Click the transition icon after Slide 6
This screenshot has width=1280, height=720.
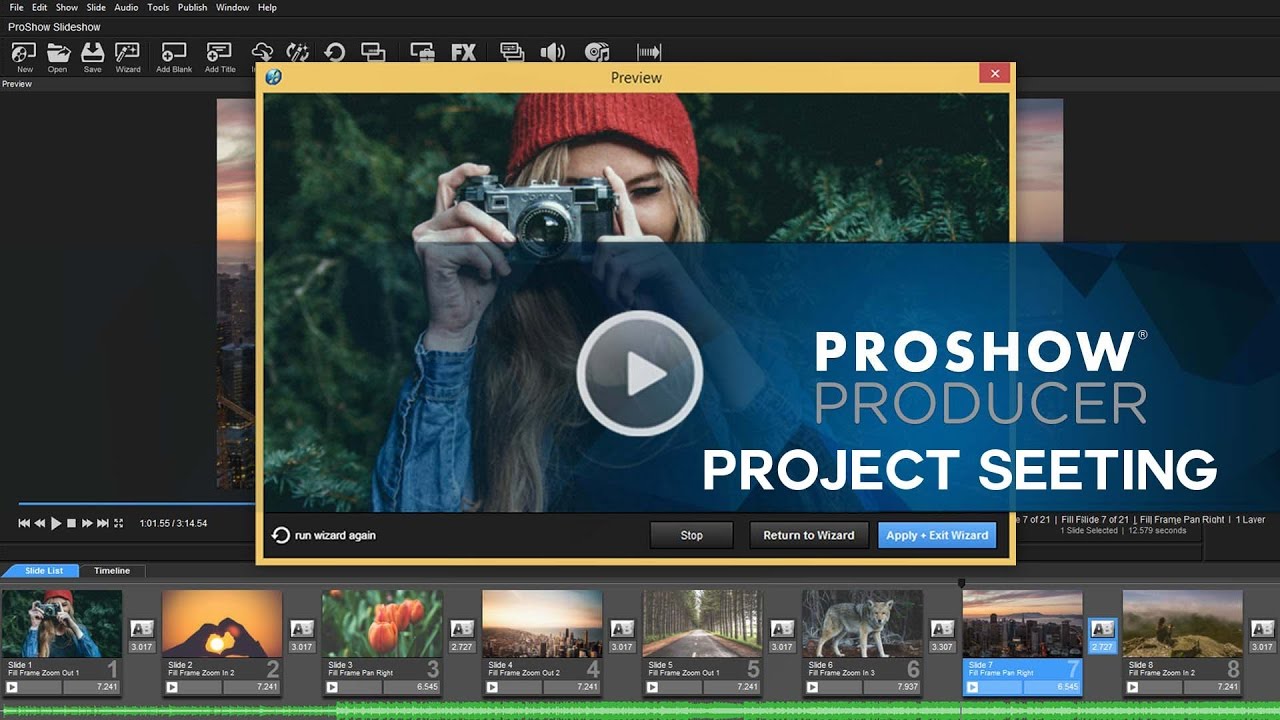click(942, 629)
